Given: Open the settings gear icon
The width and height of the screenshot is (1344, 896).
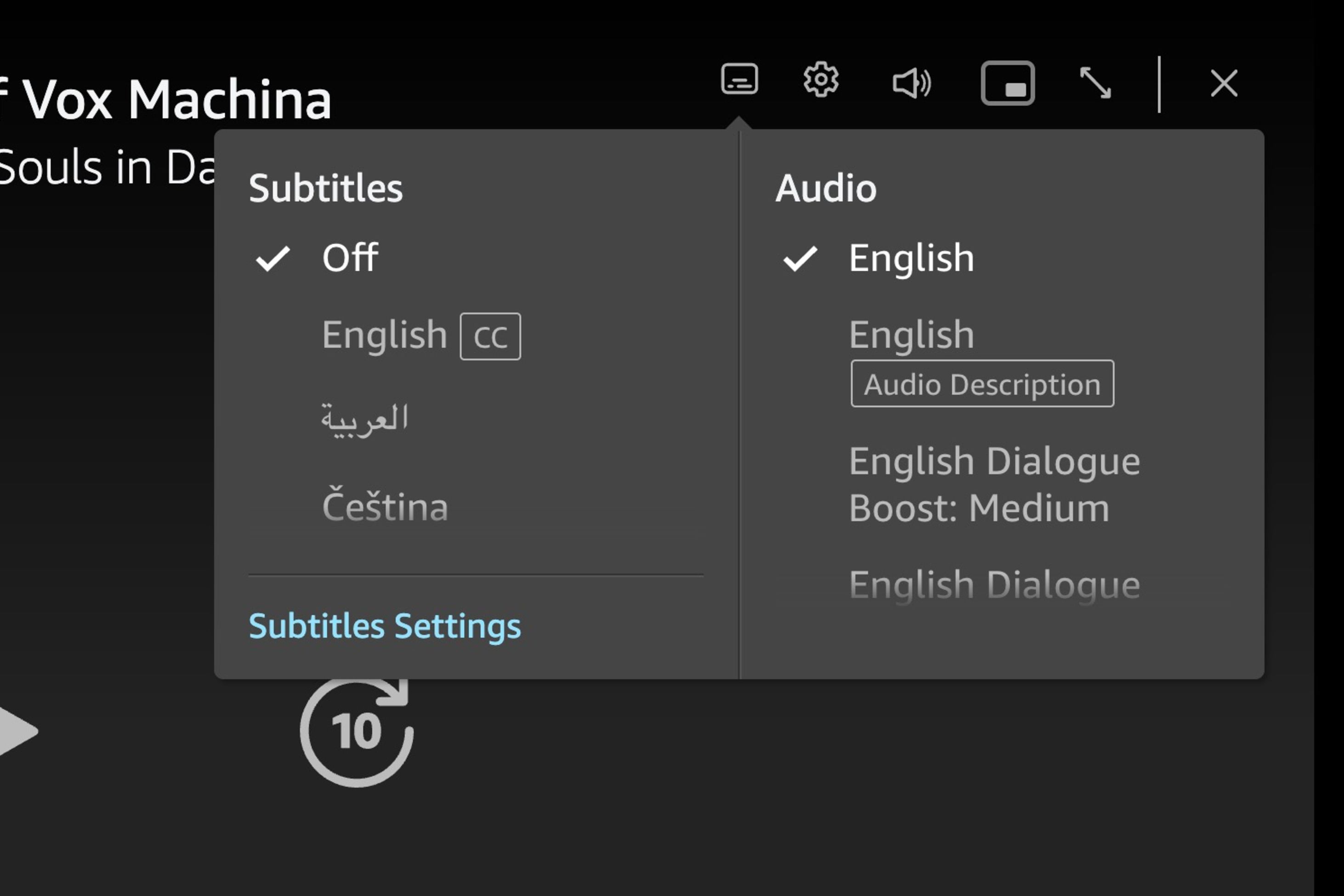Looking at the screenshot, I should tap(821, 79).
